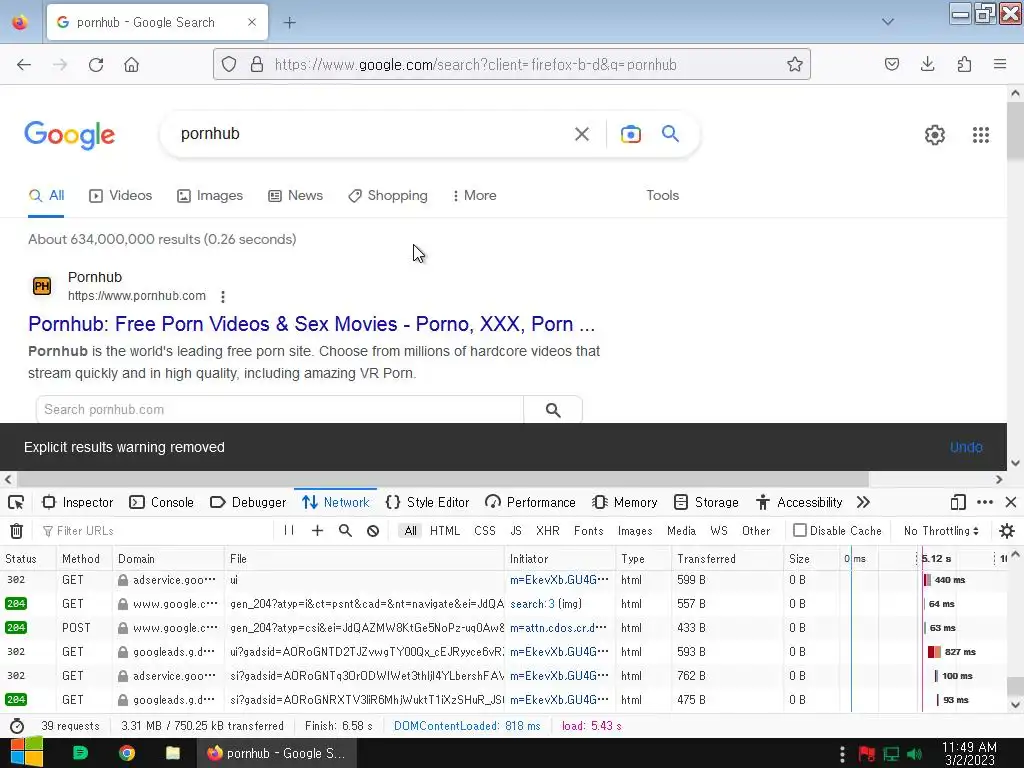The height and width of the screenshot is (768, 1024).
Task: Click the Filter URLs input field
Action: (157, 531)
